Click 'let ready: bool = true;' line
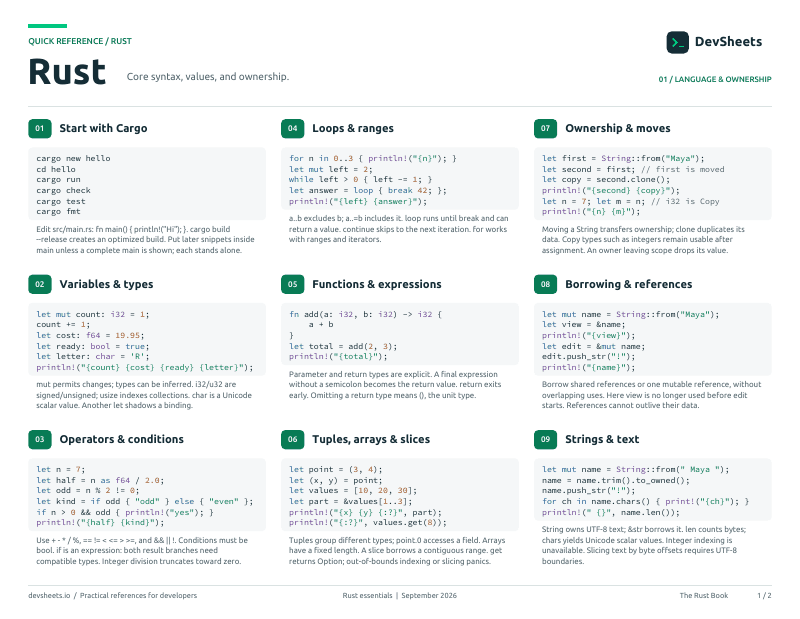The width and height of the screenshot is (800, 619). click(93, 346)
